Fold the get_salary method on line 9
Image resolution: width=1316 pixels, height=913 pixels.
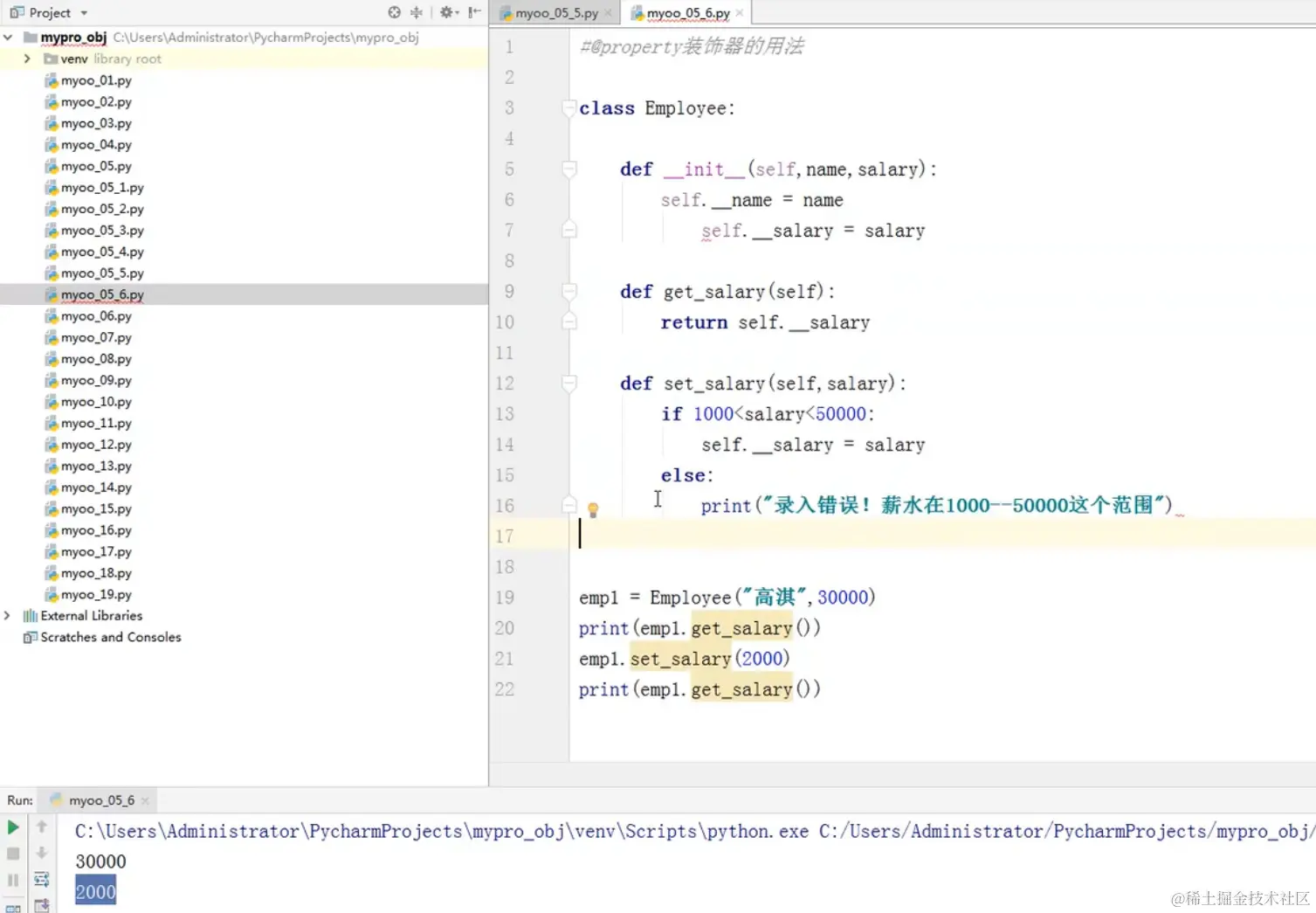(x=569, y=291)
